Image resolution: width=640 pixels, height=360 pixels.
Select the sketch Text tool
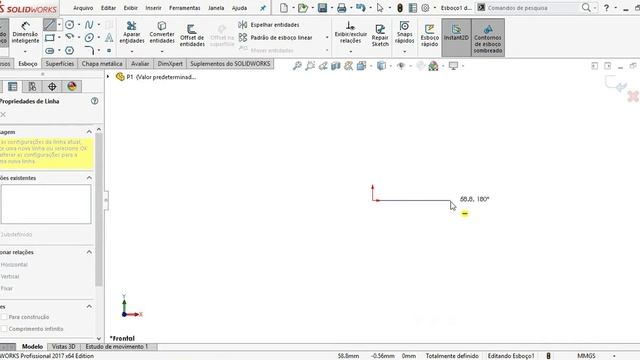pyautogui.click(x=109, y=38)
